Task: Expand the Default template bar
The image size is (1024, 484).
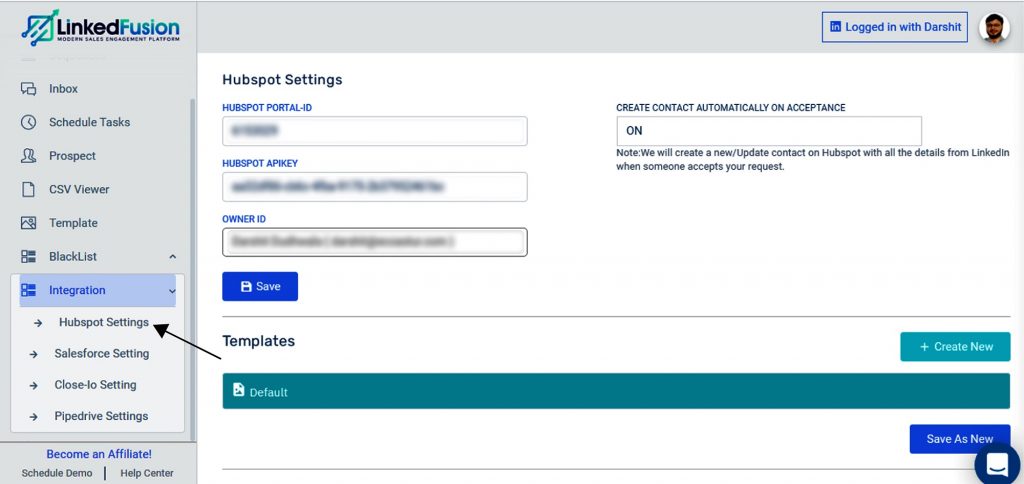Action: coord(616,391)
